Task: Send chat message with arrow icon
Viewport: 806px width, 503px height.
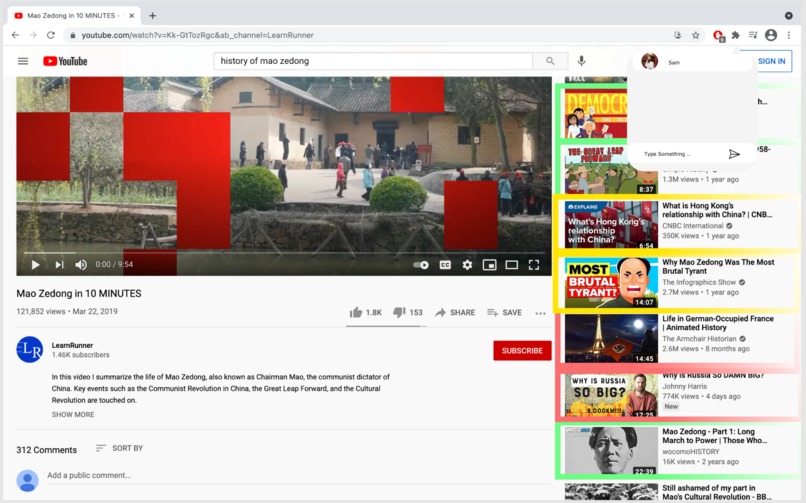Action: (734, 154)
